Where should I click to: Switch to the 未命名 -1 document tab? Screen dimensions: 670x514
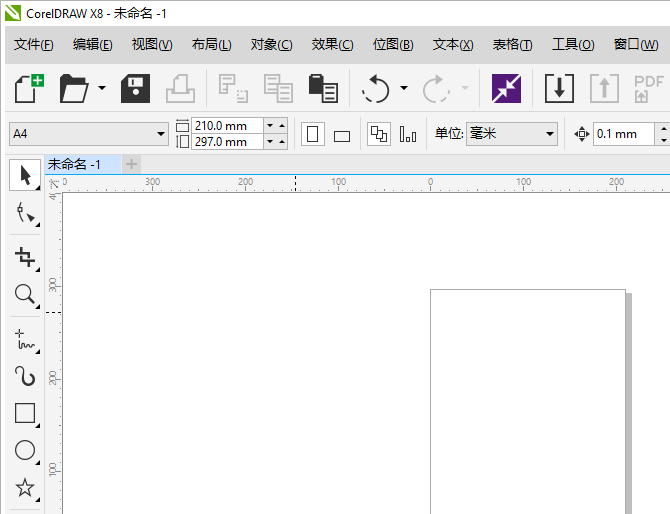click(82, 164)
